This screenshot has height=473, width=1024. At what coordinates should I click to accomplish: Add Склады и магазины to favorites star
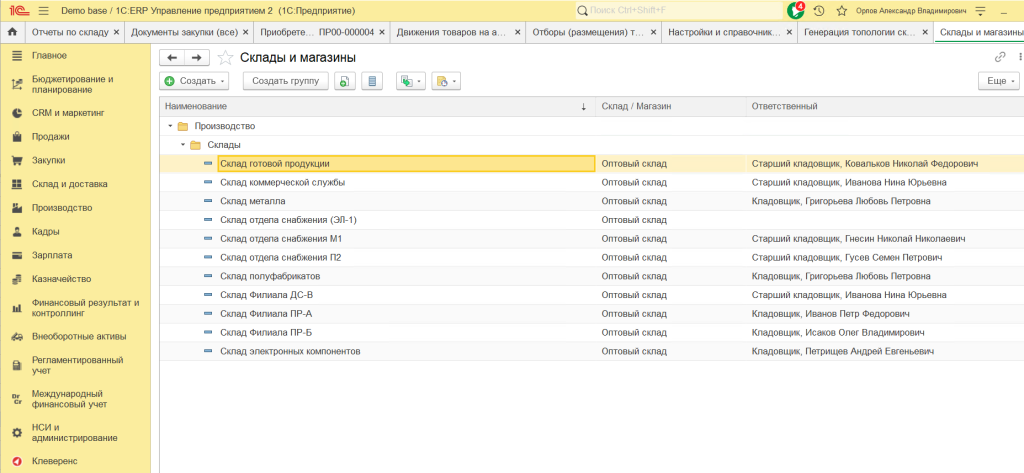point(225,57)
